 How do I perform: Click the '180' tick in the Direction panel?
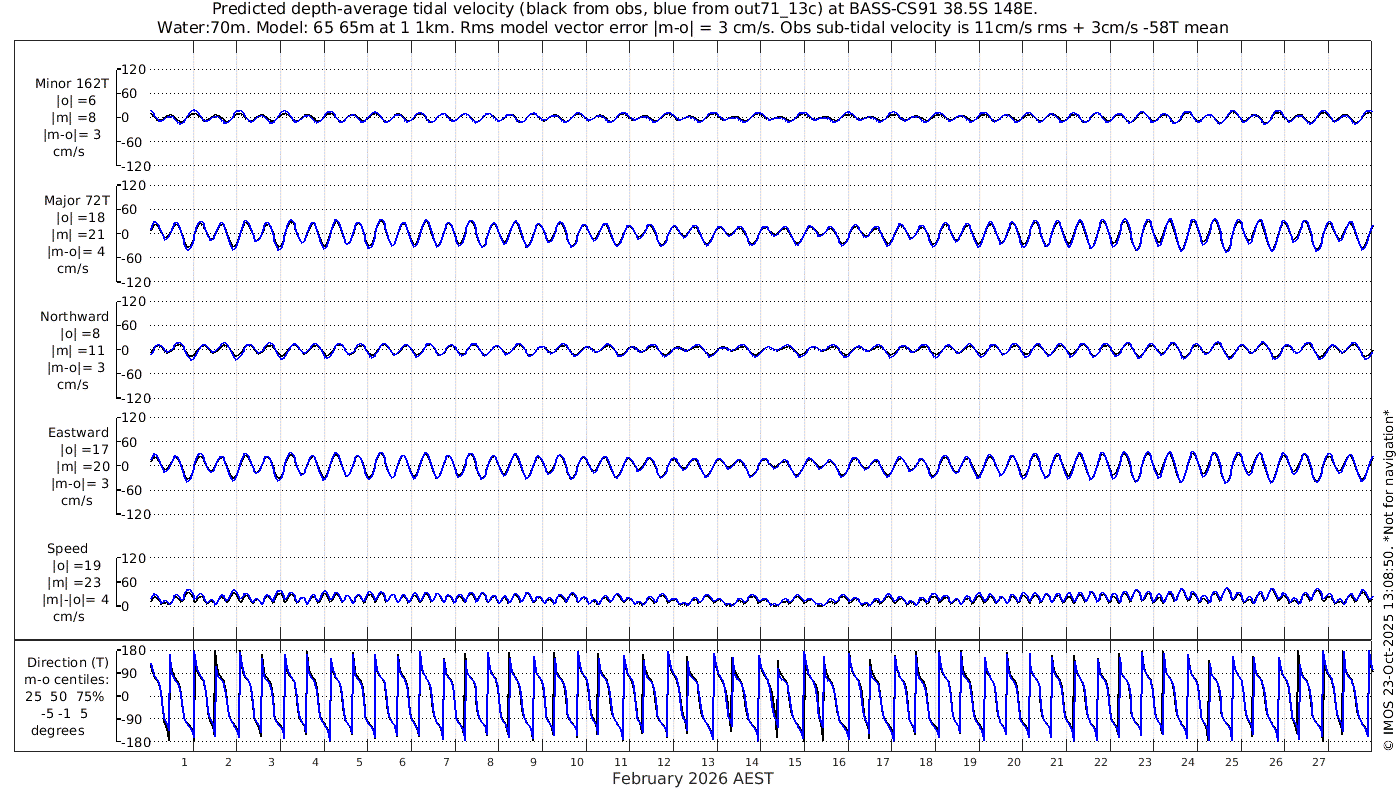(x=134, y=650)
